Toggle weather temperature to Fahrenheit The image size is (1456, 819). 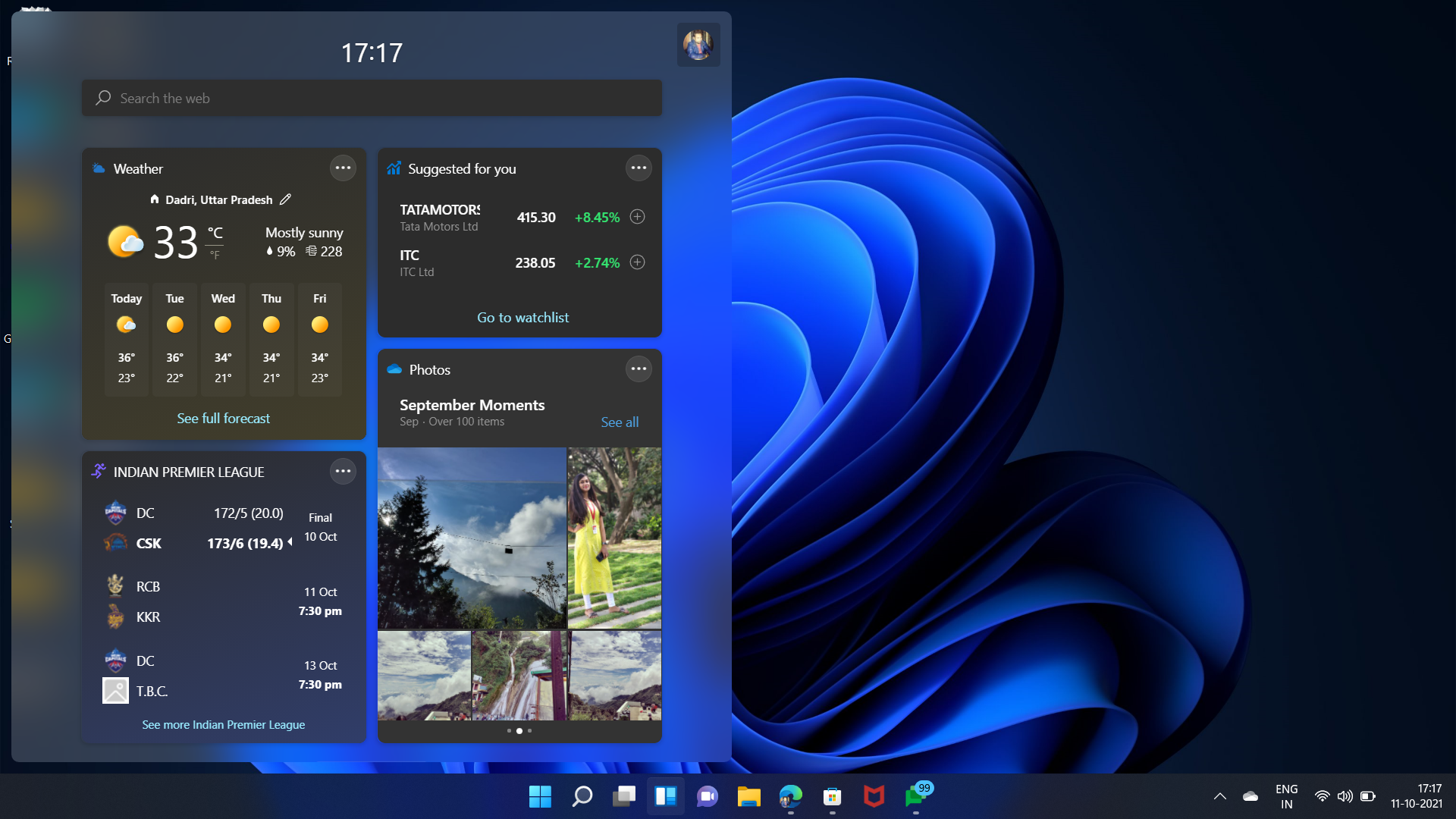213,253
